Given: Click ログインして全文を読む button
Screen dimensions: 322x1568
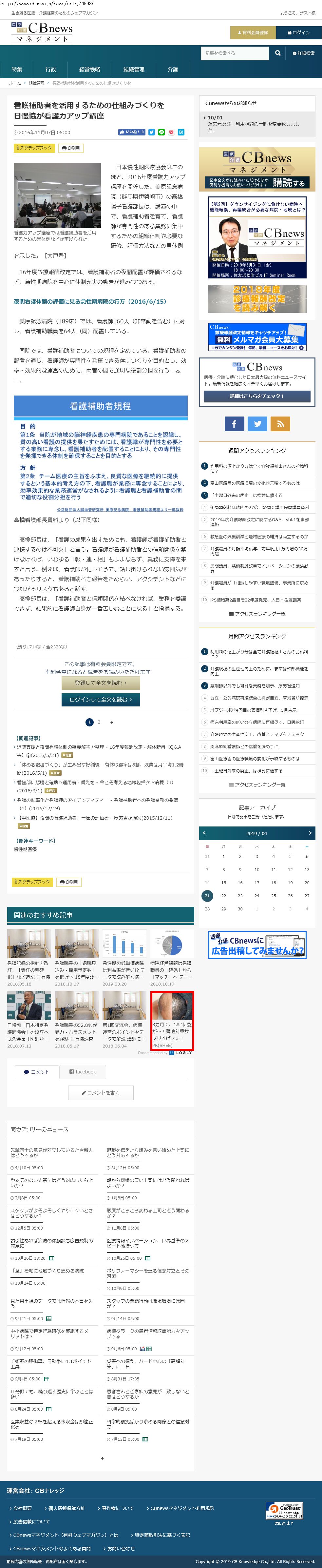Looking at the screenshot, I should click(100, 700).
